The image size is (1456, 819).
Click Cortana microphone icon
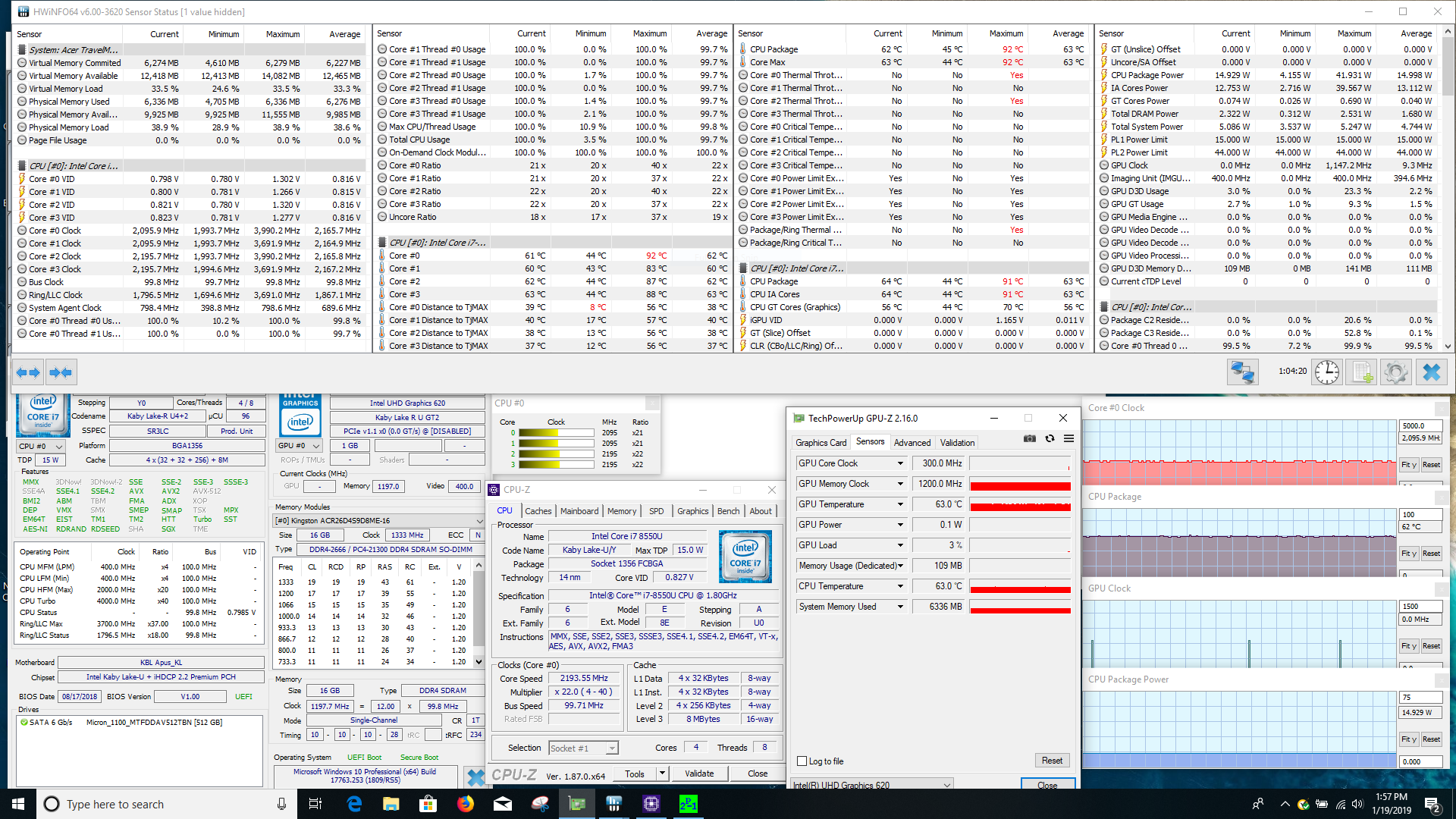281,804
